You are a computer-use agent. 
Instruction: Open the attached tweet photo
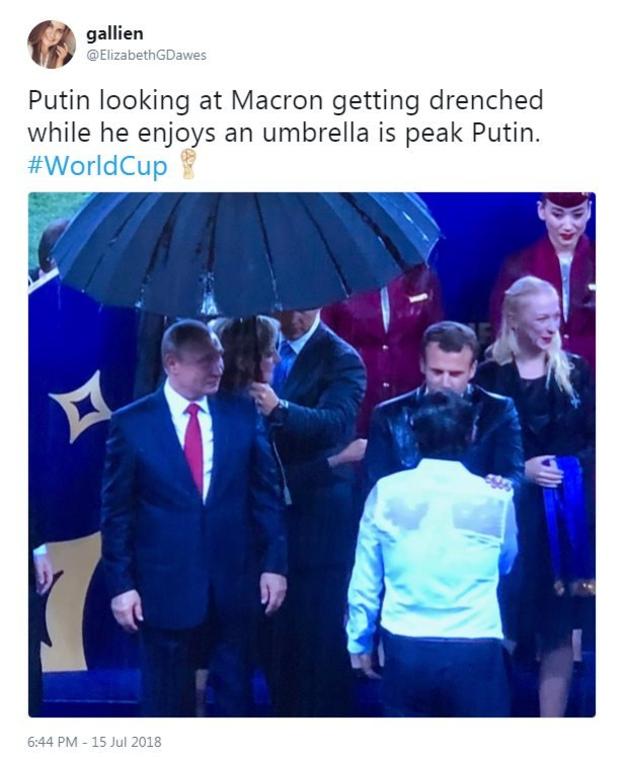coord(312,455)
